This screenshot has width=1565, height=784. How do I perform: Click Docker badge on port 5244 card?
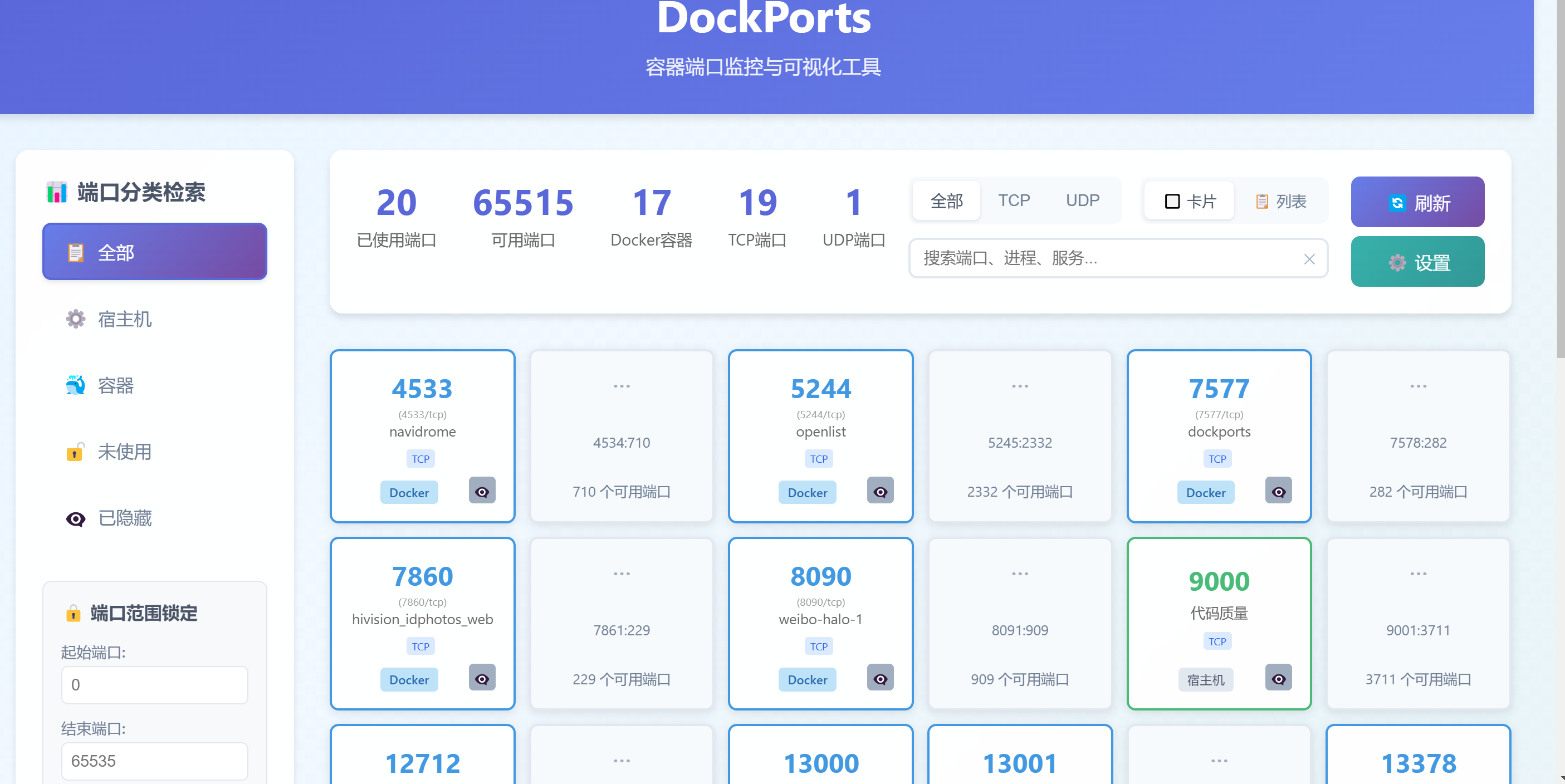[x=808, y=492]
